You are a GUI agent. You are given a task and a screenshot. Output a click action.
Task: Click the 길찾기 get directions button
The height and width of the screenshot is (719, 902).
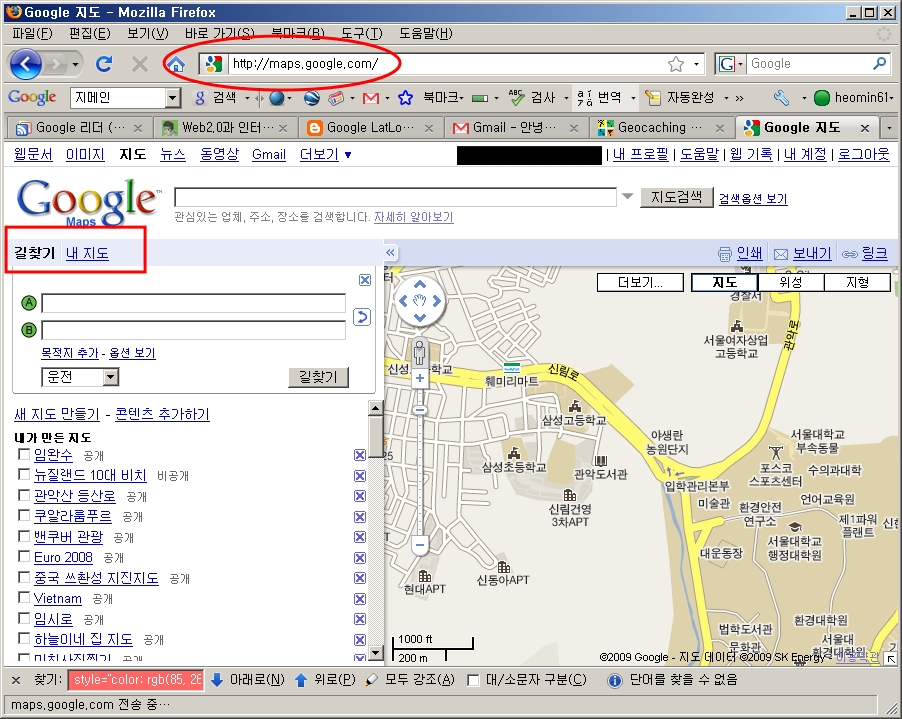(x=318, y=377)
